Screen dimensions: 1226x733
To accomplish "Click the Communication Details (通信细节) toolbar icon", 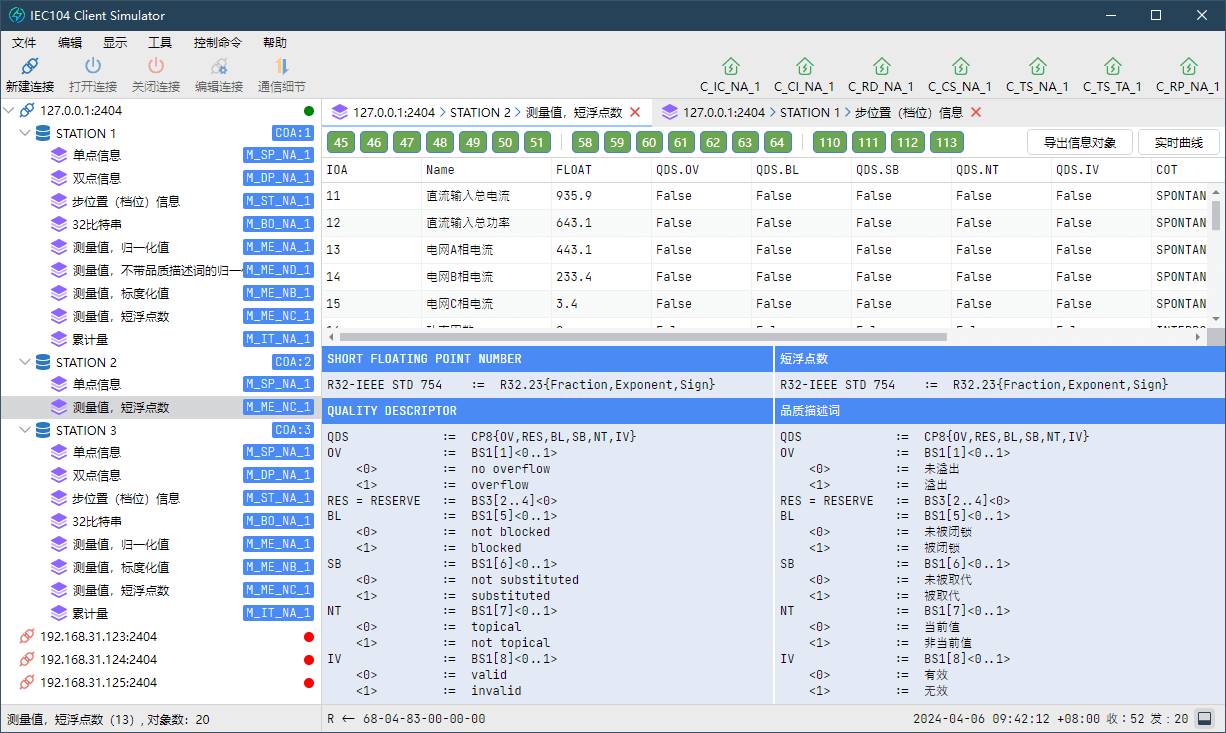I will click(x=281, y=67).
